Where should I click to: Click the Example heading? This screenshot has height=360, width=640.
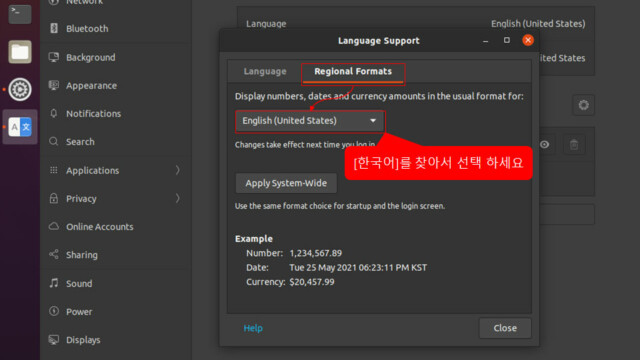tap(253, 239)
